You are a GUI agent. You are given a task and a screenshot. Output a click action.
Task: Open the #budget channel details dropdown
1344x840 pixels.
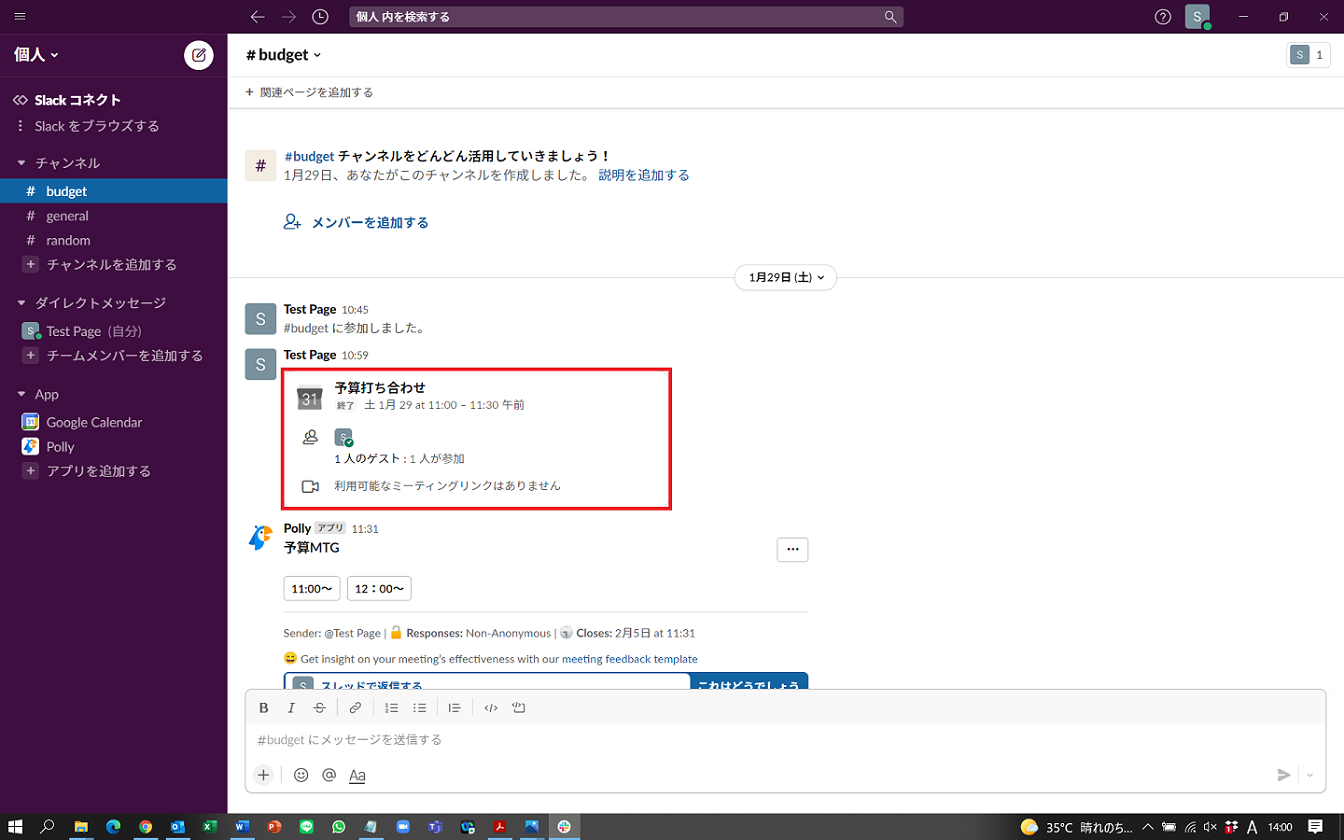pyautogui.click(x=284, y=55)
